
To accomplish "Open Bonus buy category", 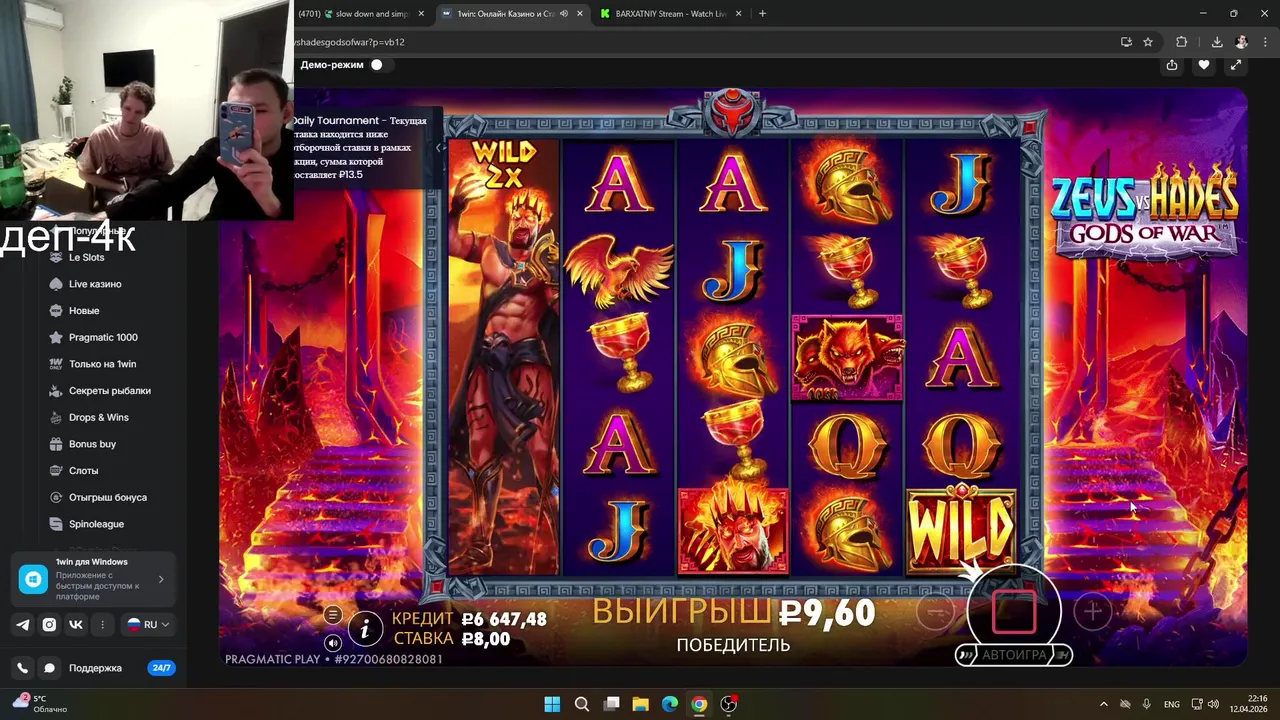I will (x=92, y=444).
